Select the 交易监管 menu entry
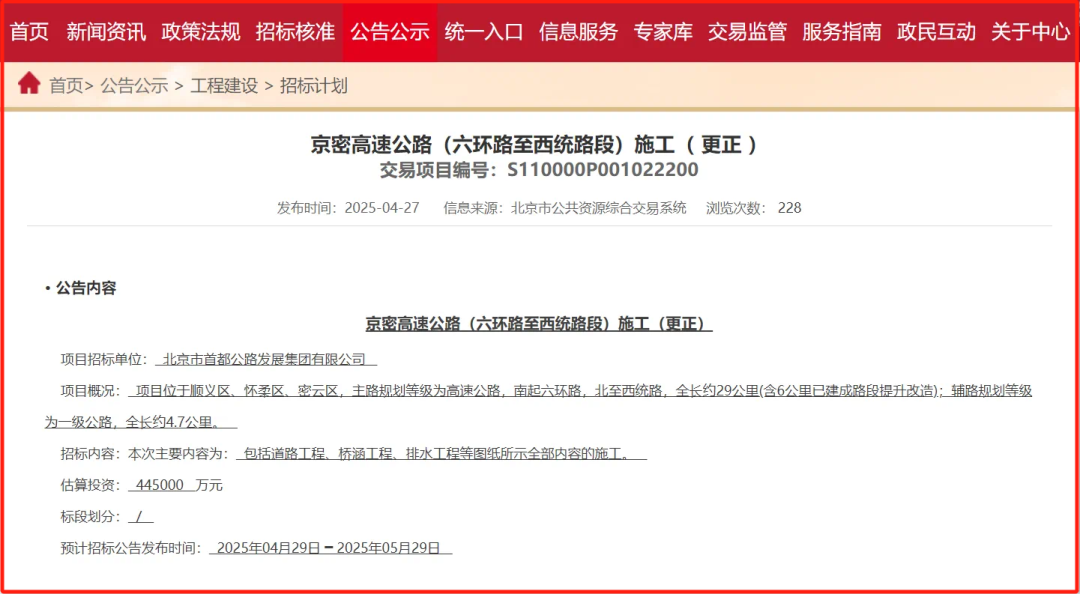This screenshot has width=1080, height=594. pos(745,31)
